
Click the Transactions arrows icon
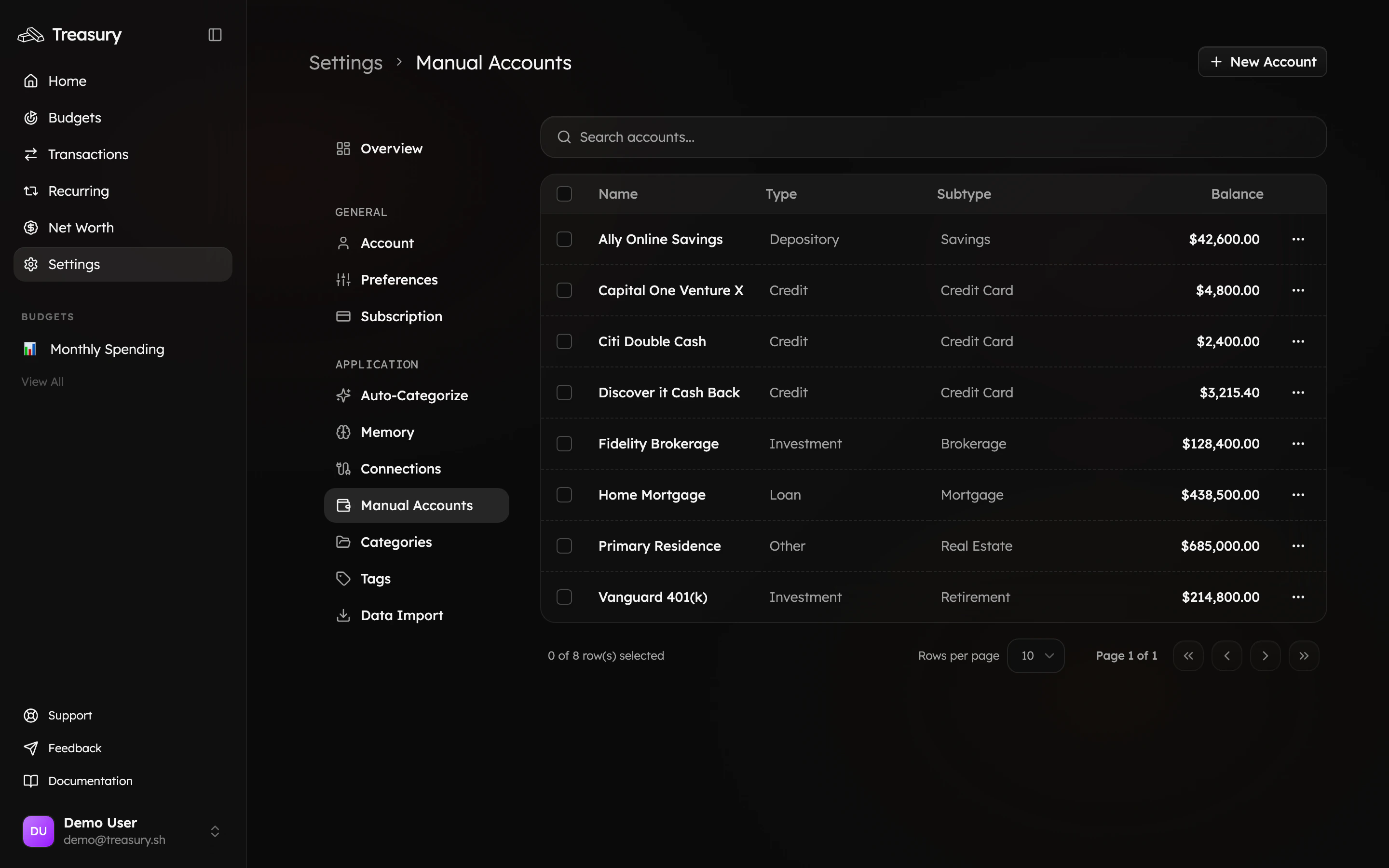point(31,154)
